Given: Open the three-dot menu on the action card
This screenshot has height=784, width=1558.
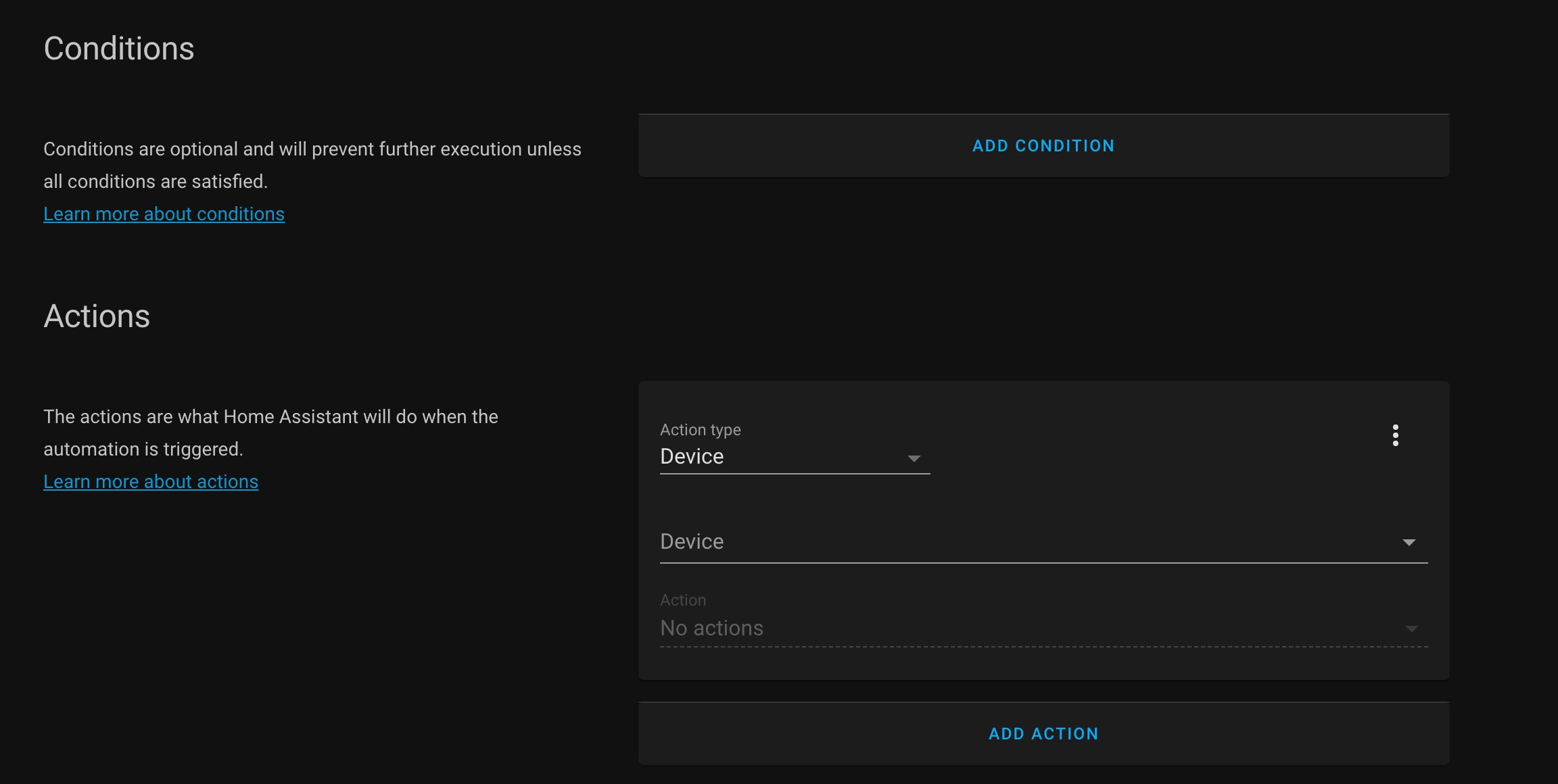Looking at the screenshot, I should (1395, 435).
